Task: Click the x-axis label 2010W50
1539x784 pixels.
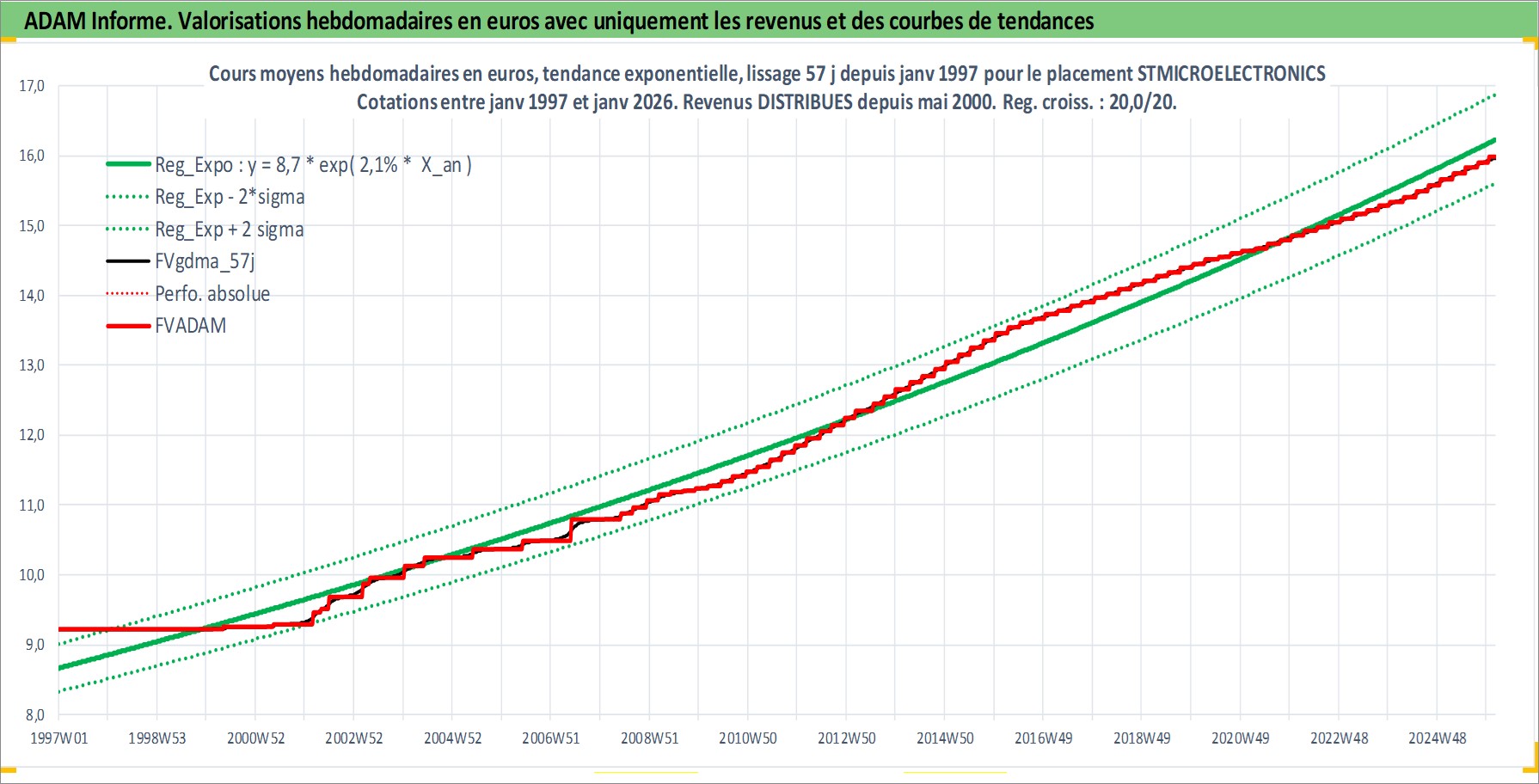Action: 748,738
